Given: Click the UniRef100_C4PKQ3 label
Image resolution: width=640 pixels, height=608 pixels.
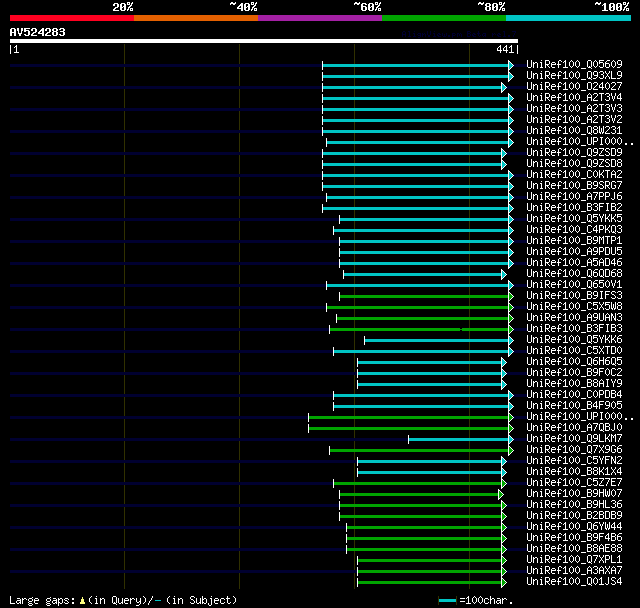Looking at the screenshot, I should [574, 230].
